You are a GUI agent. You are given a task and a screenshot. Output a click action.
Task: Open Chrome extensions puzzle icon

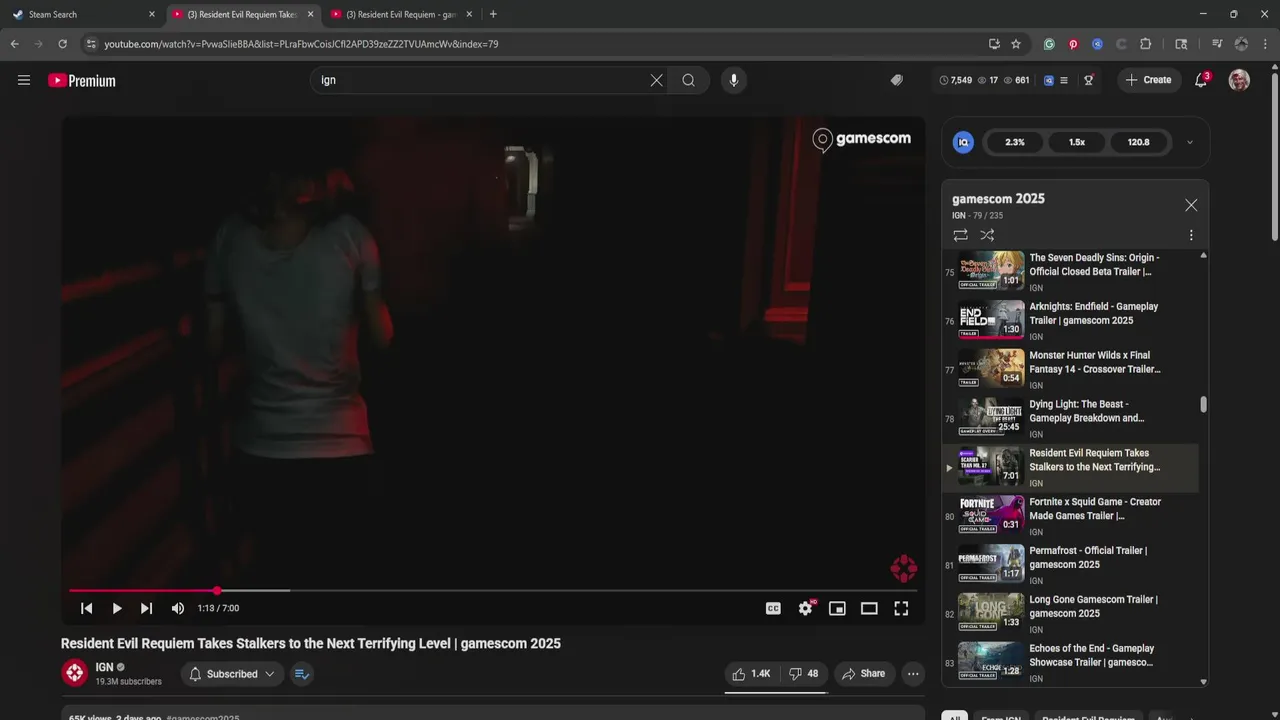1146,44
